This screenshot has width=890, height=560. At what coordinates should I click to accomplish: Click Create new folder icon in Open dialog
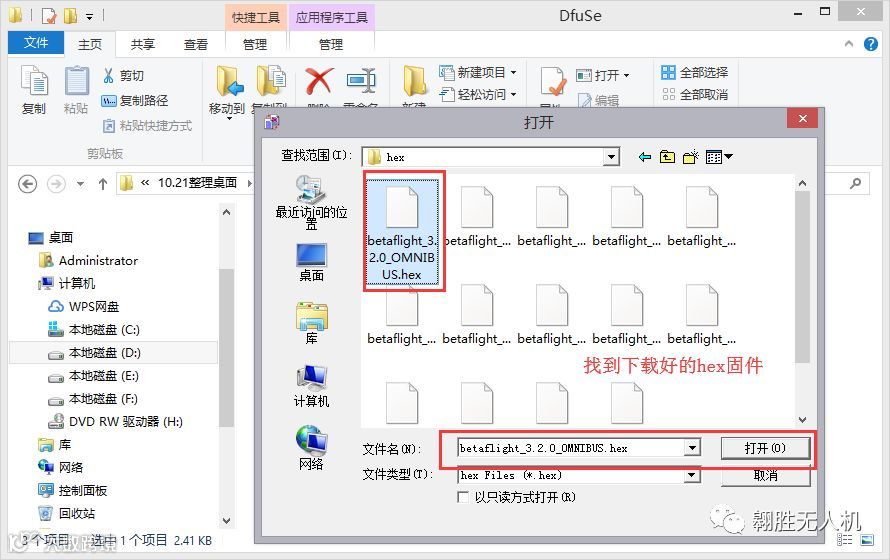pyautogui.click(x=690, y=157)
